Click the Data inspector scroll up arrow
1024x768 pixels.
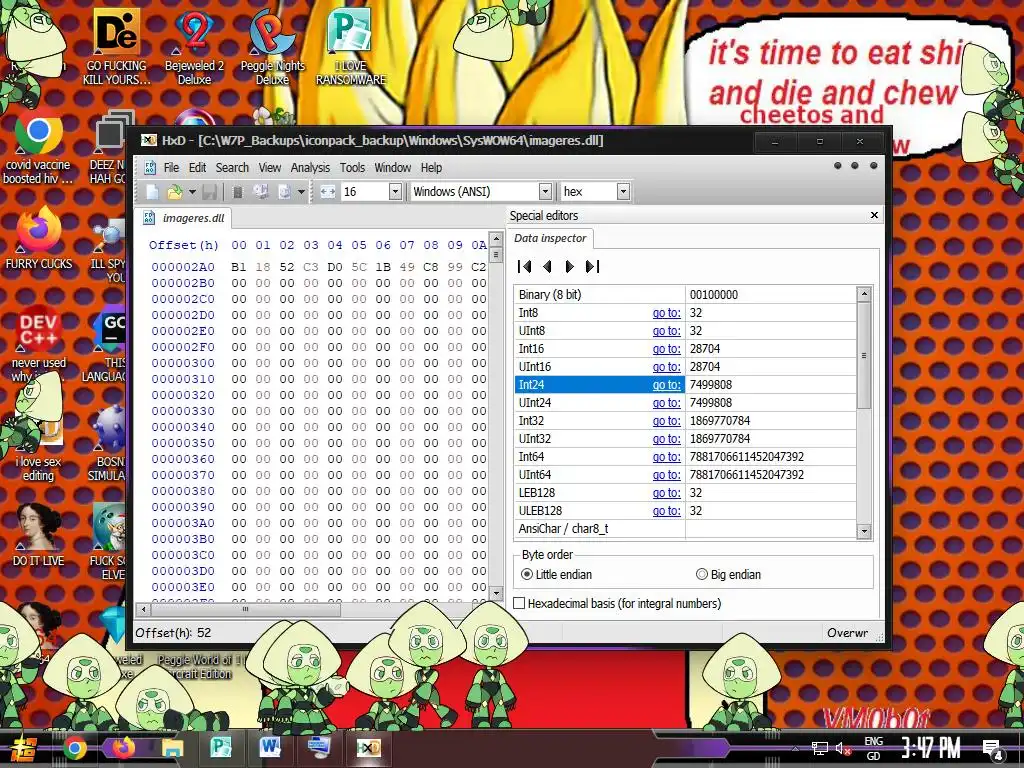(864, 294)
